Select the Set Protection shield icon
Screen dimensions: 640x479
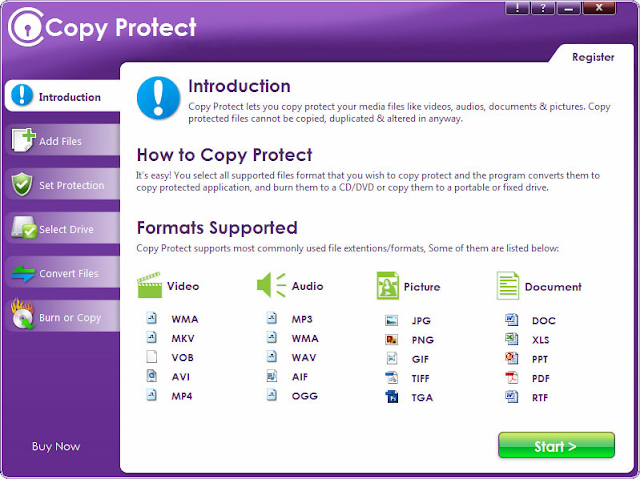coord(22,184)
